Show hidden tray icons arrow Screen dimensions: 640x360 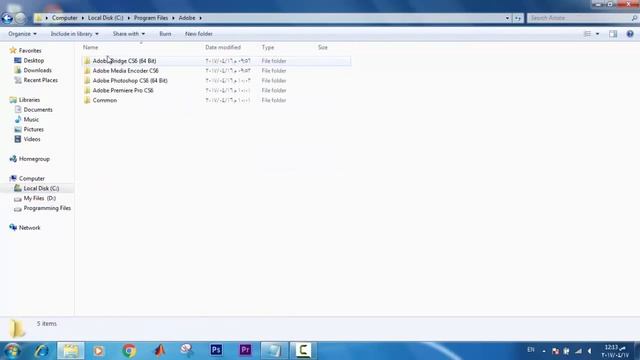pos(544,351)
